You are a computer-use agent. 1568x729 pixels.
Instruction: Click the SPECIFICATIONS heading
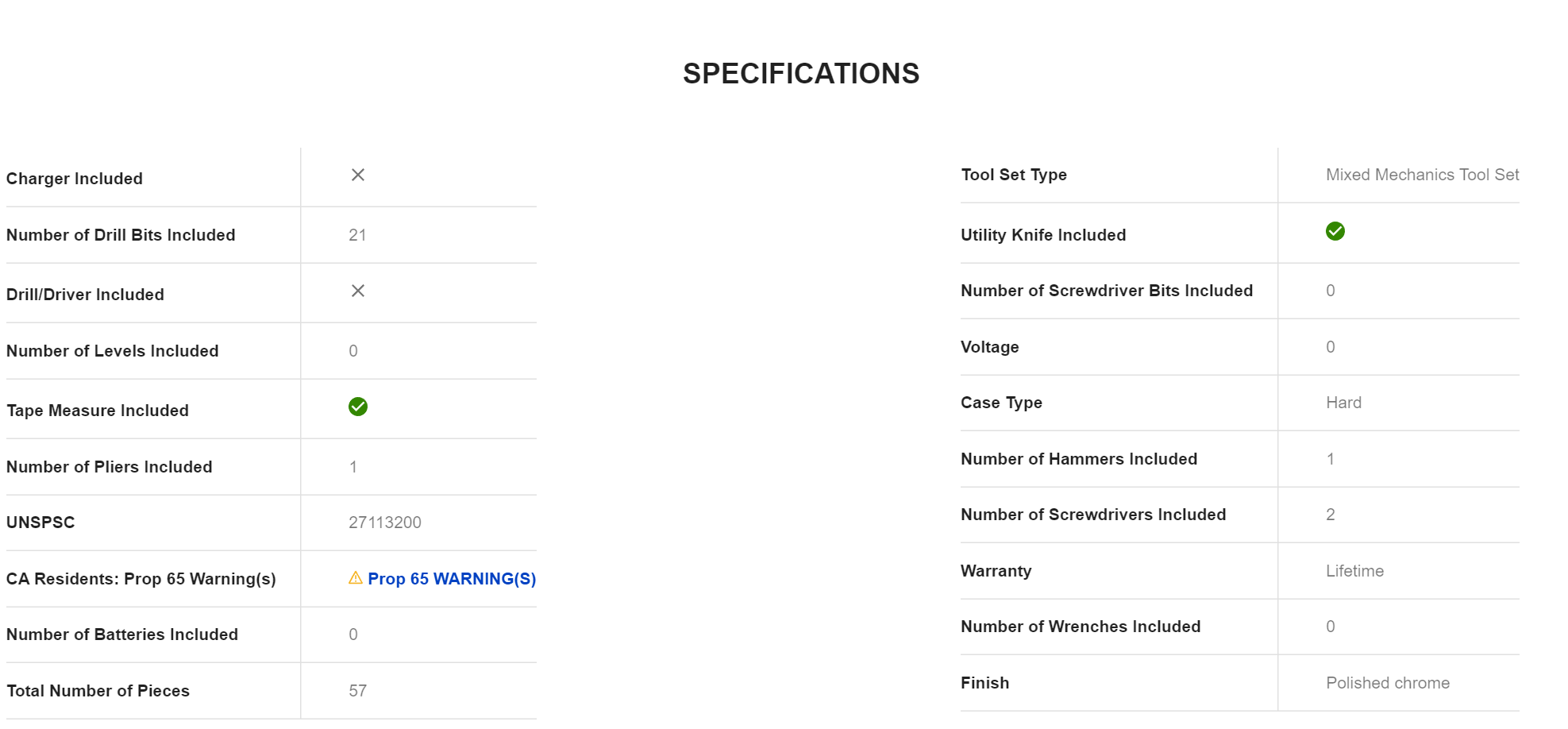(801, 74)
